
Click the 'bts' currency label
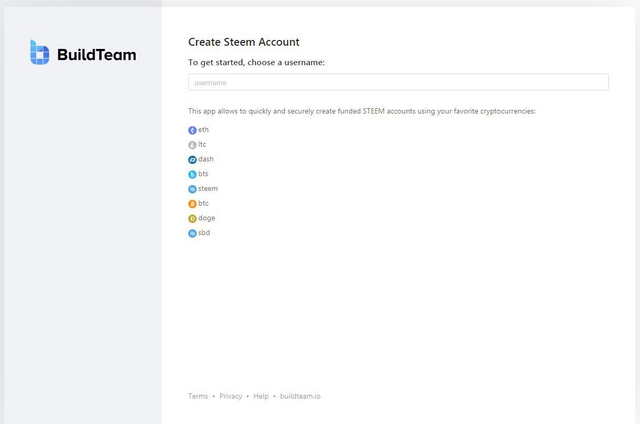coord(203,173)
